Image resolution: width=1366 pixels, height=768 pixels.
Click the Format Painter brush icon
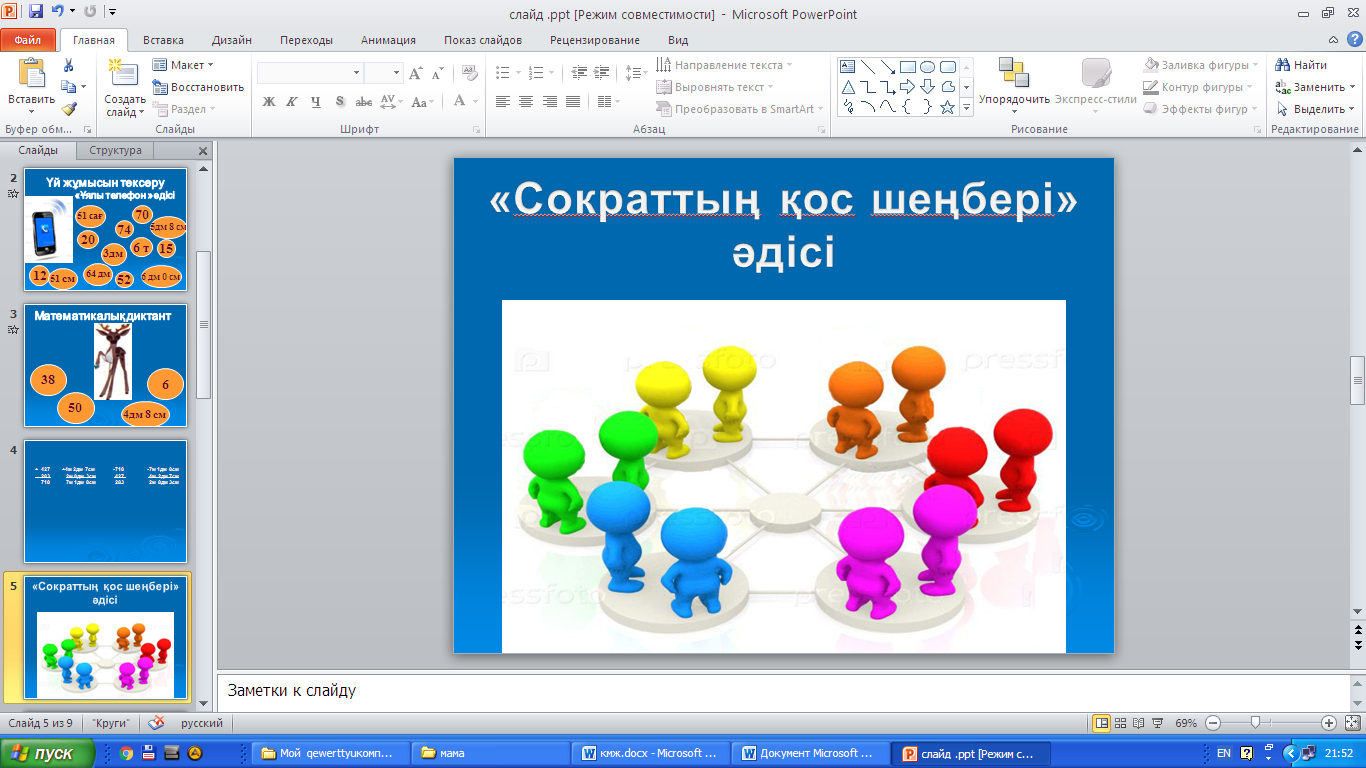pos(69,110)
